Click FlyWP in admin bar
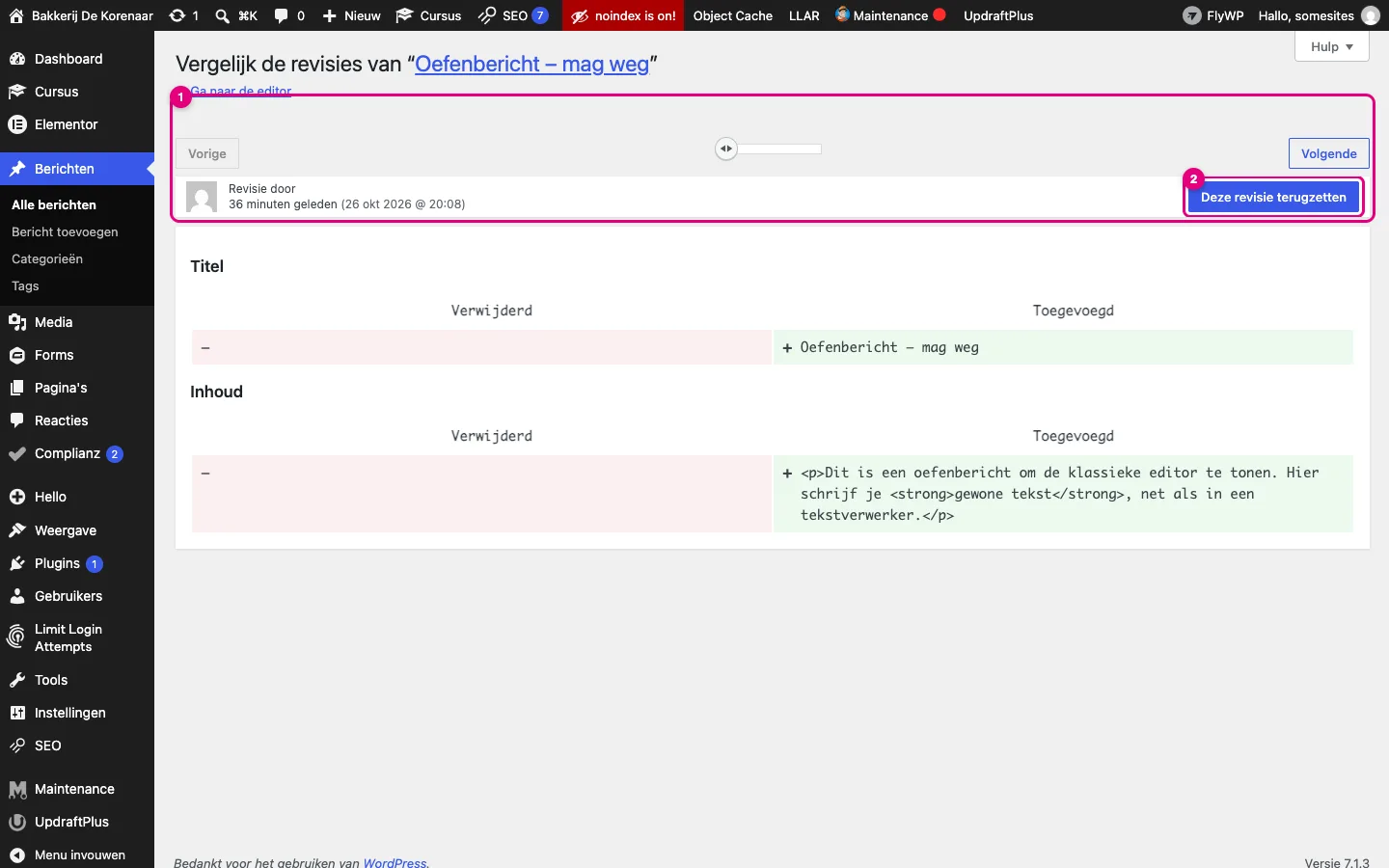This screenshot has width=1389, height=868. 1213,15
